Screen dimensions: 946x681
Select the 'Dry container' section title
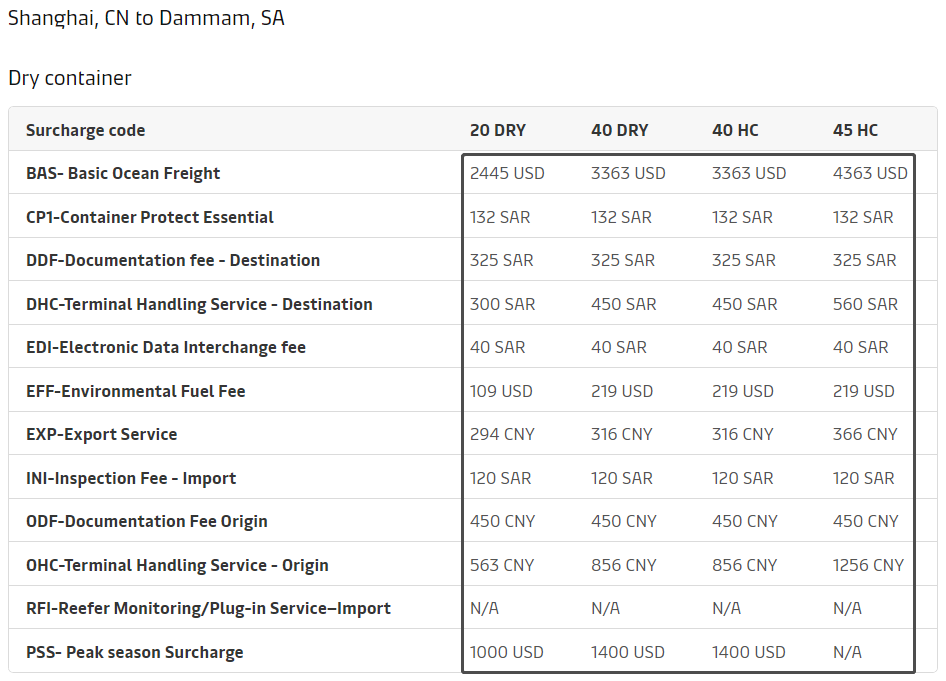click(70, 78)
